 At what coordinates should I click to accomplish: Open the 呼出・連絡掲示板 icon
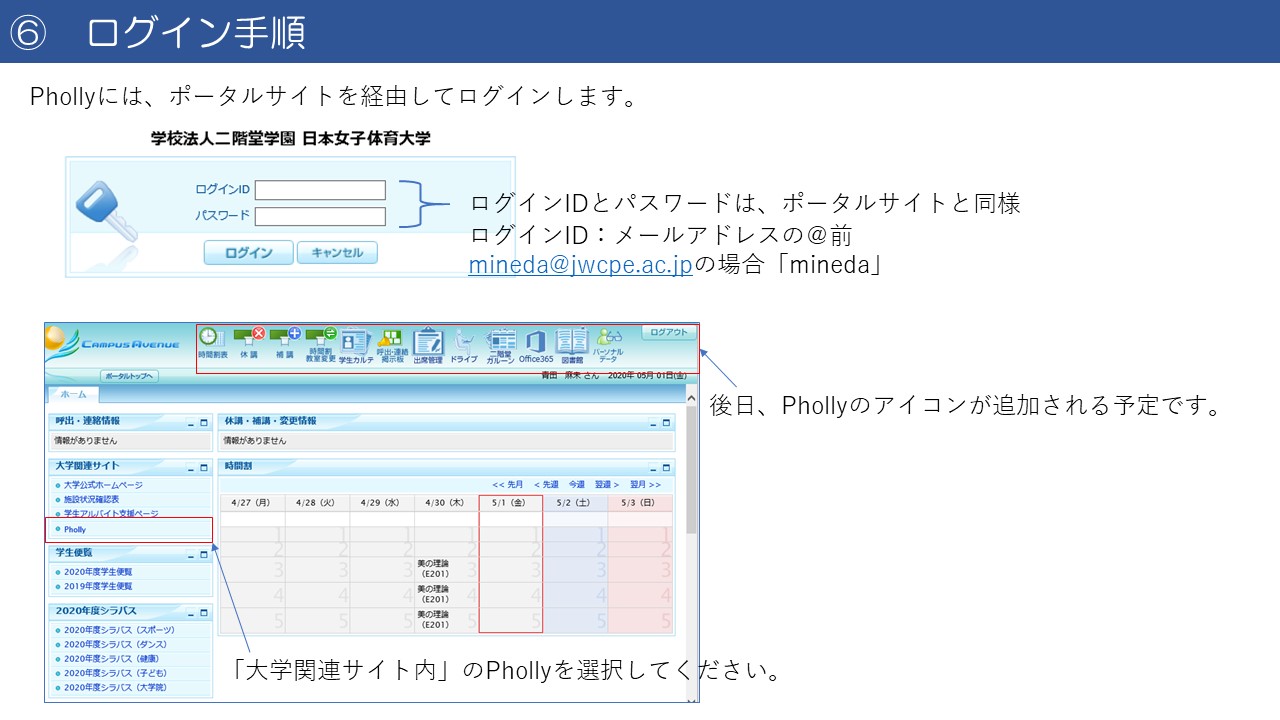point(391,346)
